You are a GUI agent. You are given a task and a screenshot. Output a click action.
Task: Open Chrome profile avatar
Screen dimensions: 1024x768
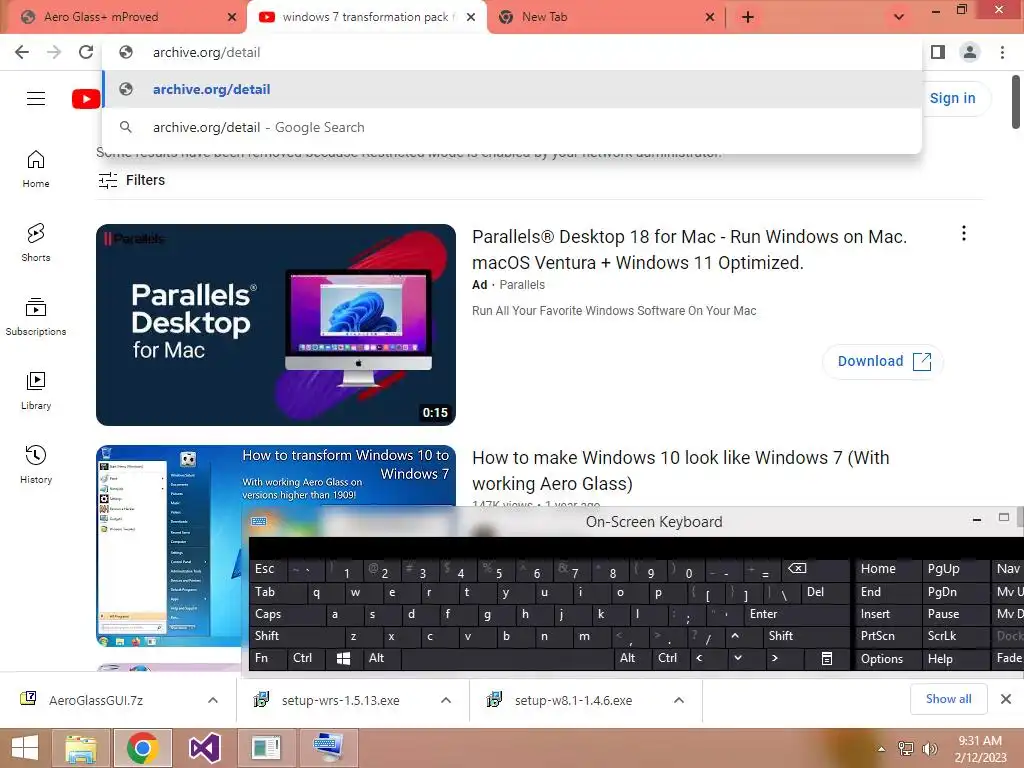[x=970, y=52]
